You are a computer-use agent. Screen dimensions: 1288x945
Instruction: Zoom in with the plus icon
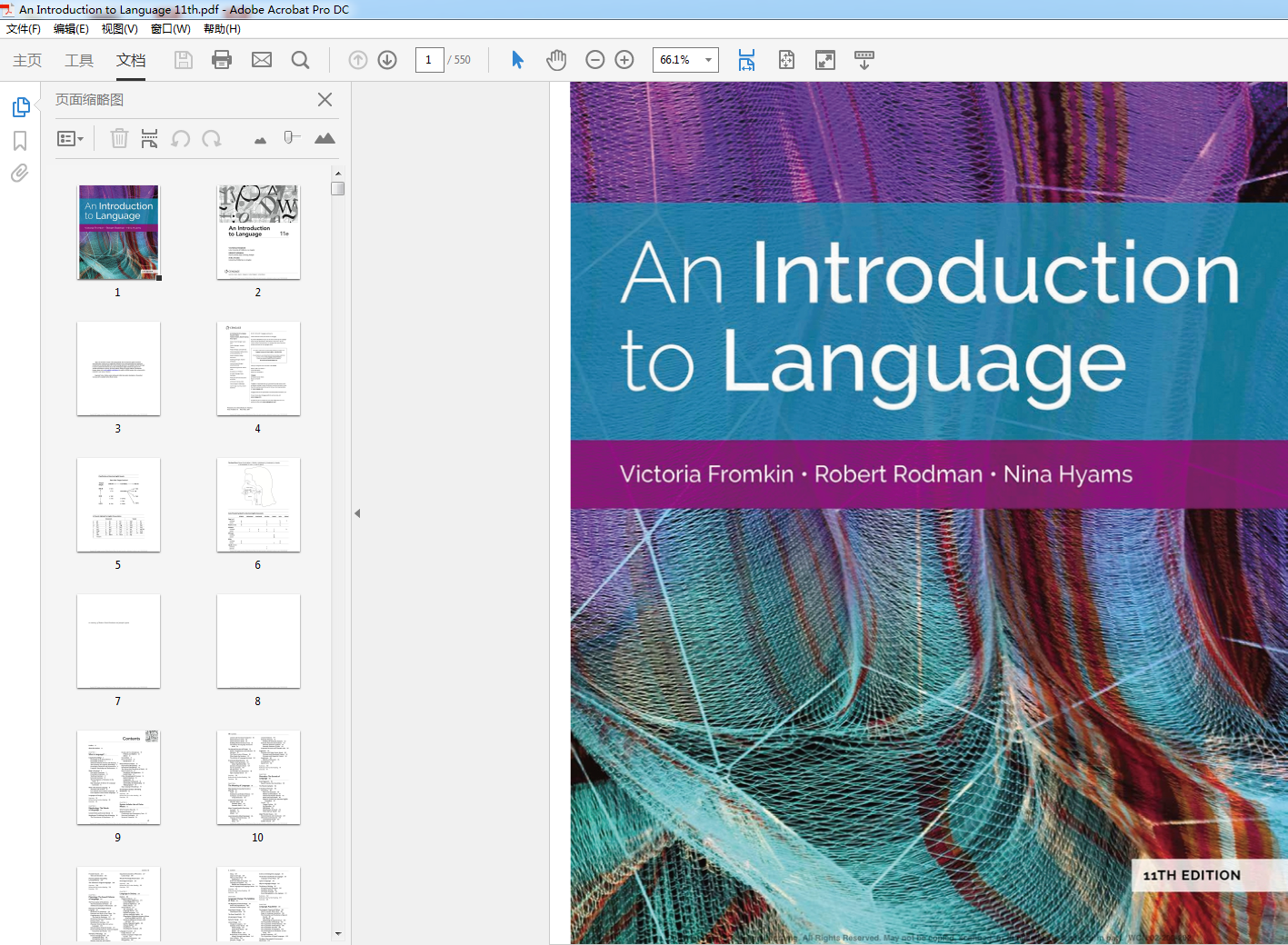624,60
